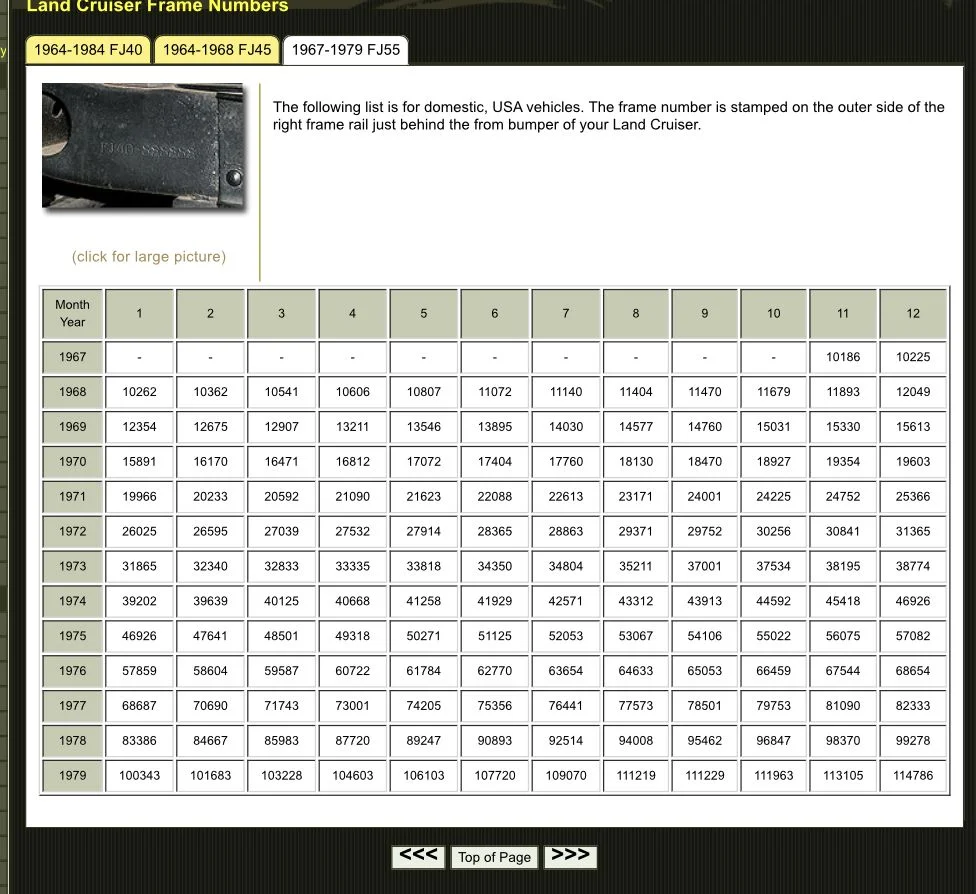The image size is (976, 894).
Task: Click the 1978 row header
Action: coord(73,741)
